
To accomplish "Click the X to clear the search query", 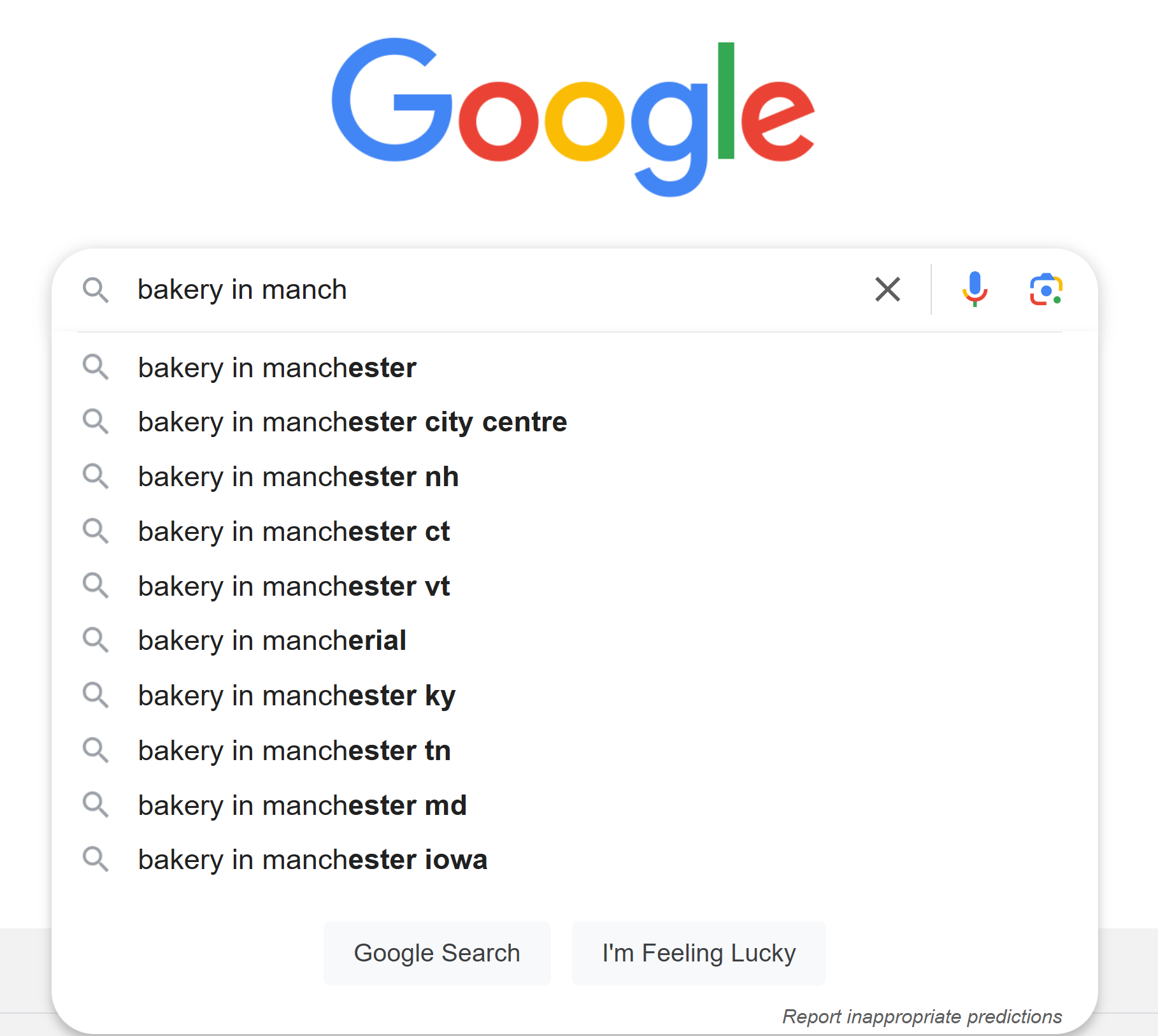I will [x=887, y=289].
